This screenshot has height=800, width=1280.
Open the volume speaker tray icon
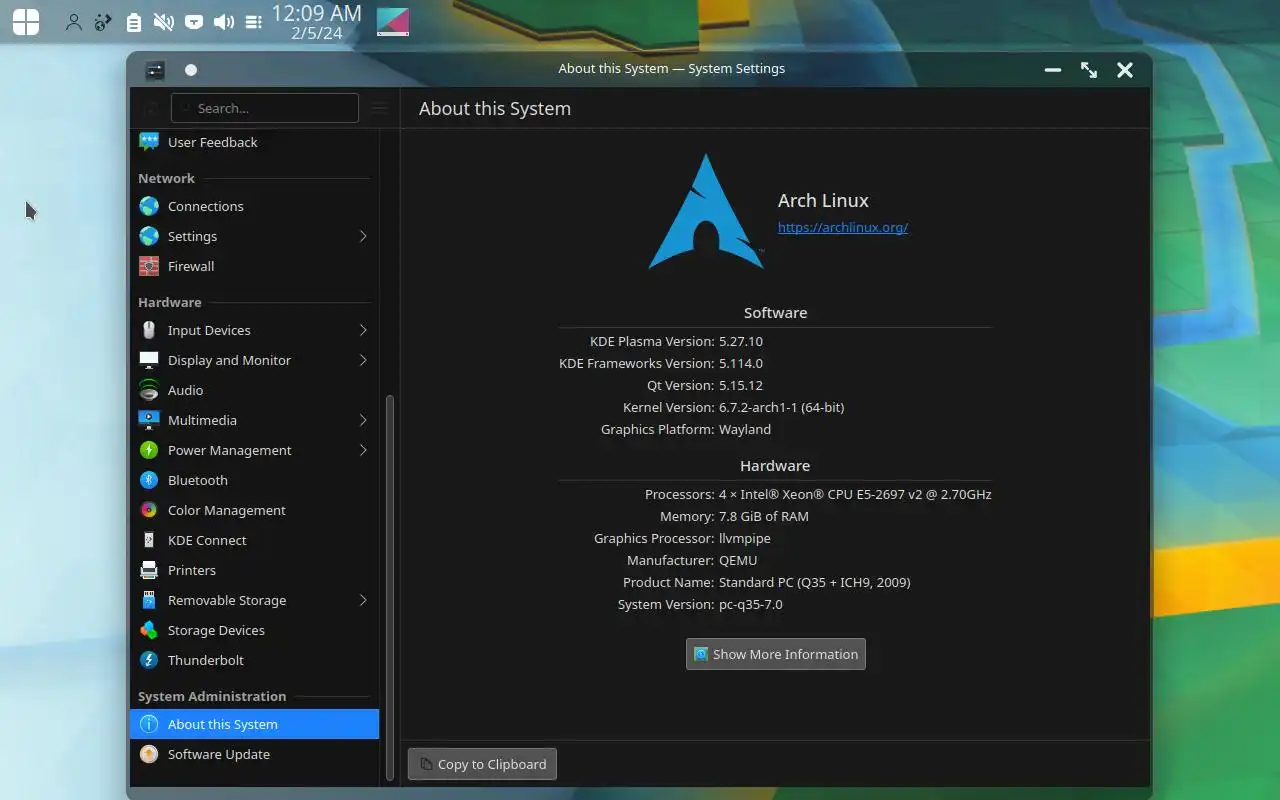[x=224, y=22]
